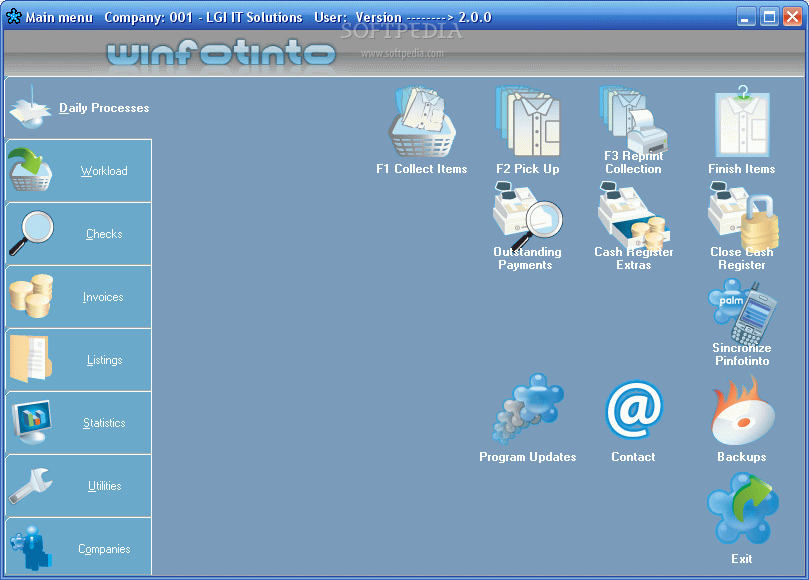Open the Daily Processes menu label
Screen dimensions: 809x580
(x=104, y=108)
